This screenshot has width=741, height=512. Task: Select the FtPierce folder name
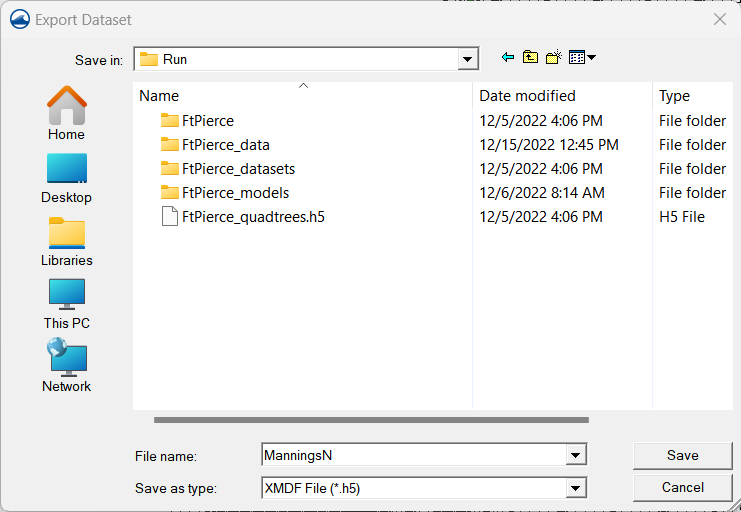tap(208, 121)
